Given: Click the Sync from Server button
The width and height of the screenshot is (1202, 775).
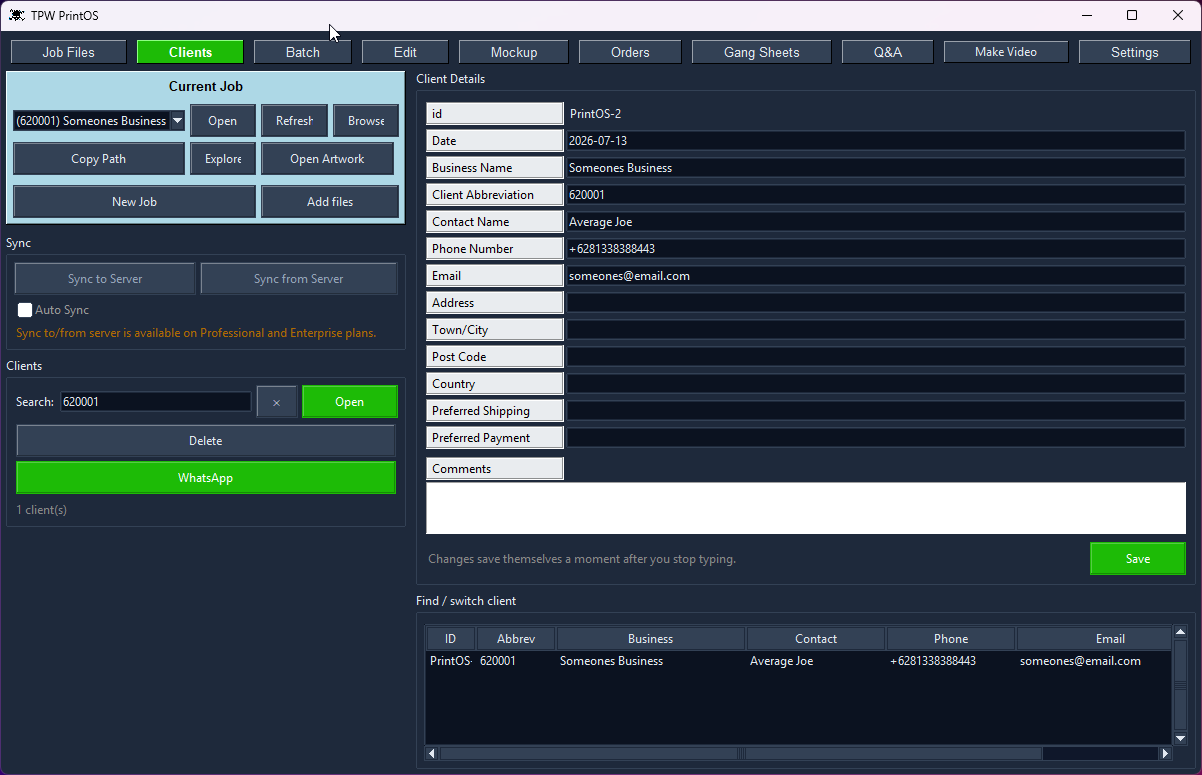Looking at the screenshot, I should click(299, 279).
